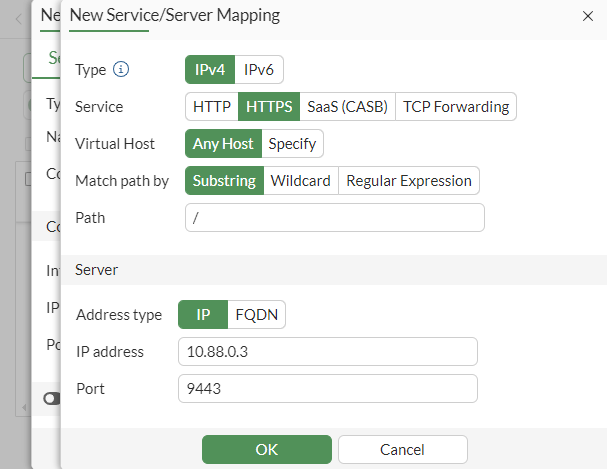The image size is (607, 469).
Task: Set Virtual Host to Specify
Action: point(292,144)
